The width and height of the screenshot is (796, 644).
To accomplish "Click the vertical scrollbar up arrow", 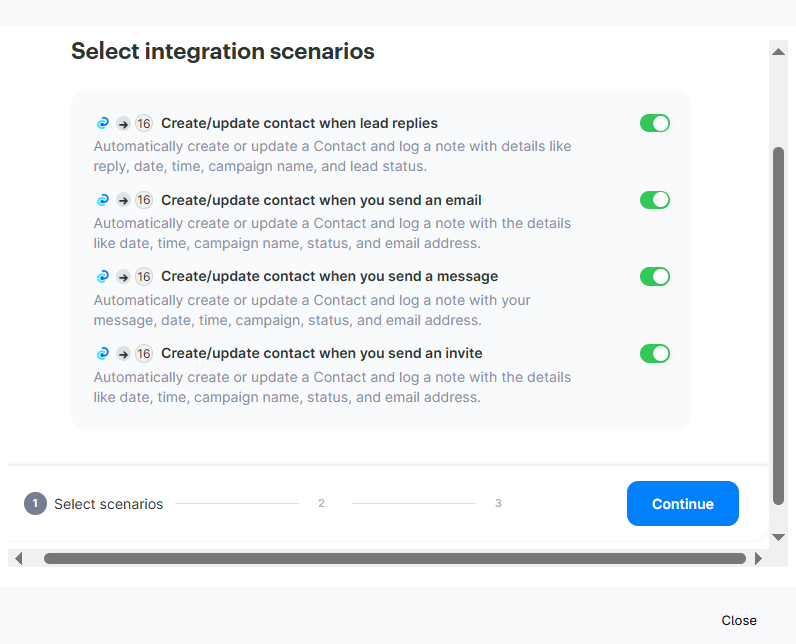I will click(x=778, y=50).
